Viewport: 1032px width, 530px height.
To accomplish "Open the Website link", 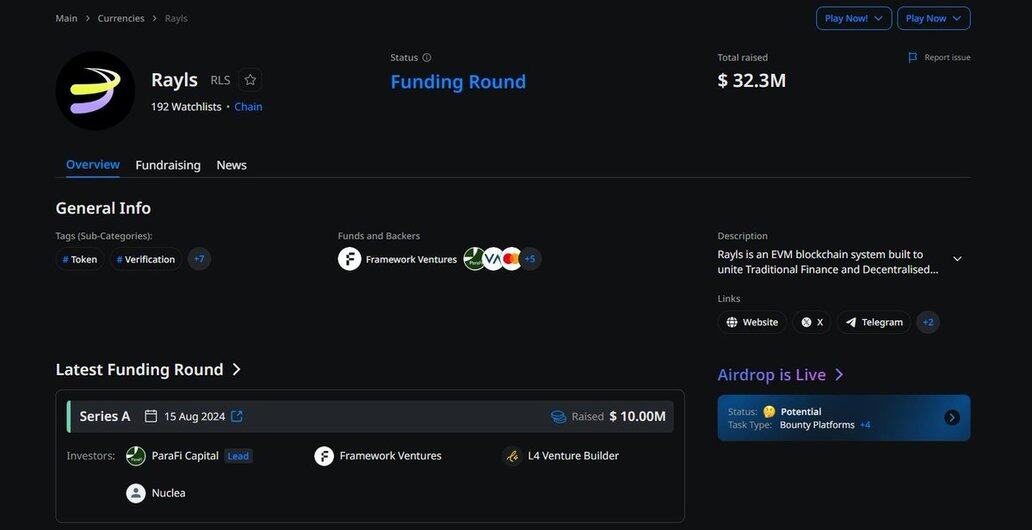I will click(752, 322).
